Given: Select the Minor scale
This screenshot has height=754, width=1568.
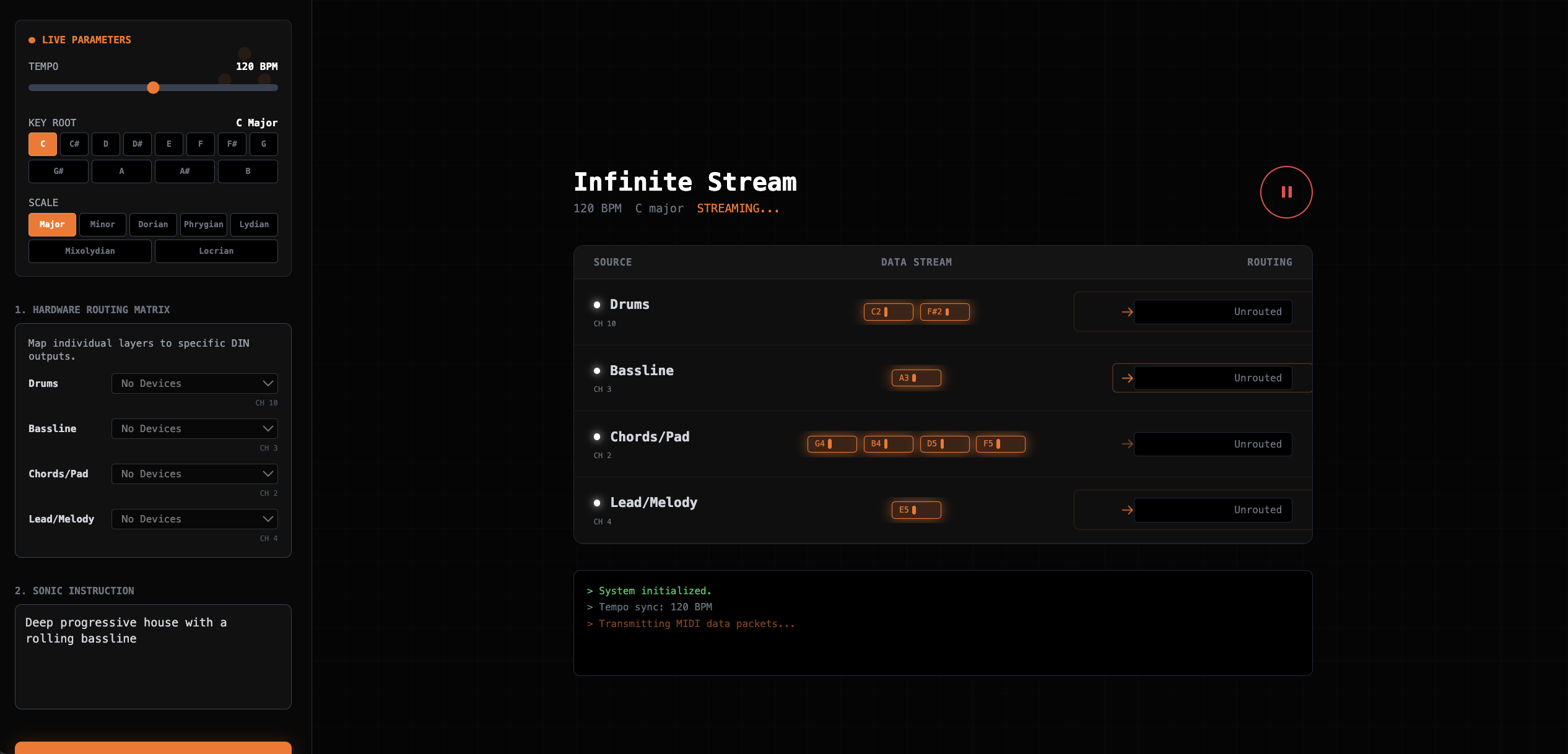Looking at the screenshot, I should pos(102,224).
